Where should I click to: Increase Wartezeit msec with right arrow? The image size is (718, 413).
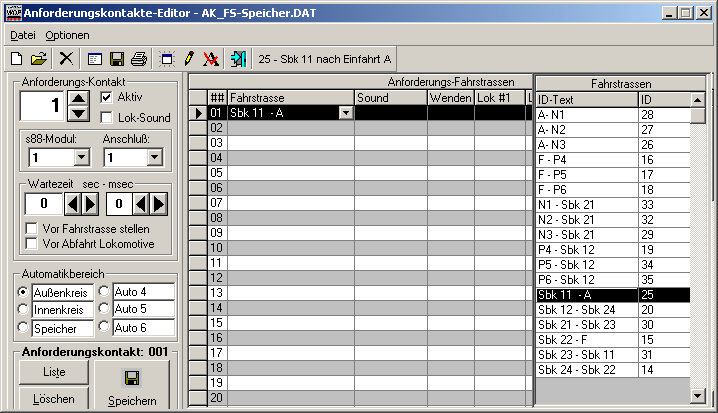(158, 204)
